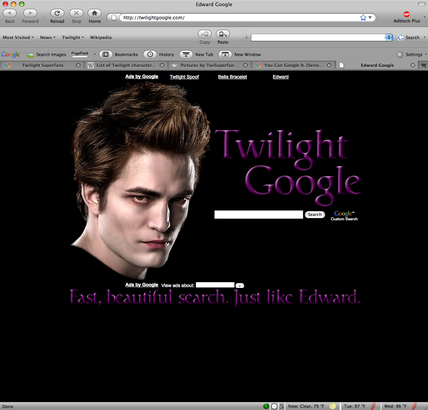Click the white circle status bar icon

[x=274, y=406]
